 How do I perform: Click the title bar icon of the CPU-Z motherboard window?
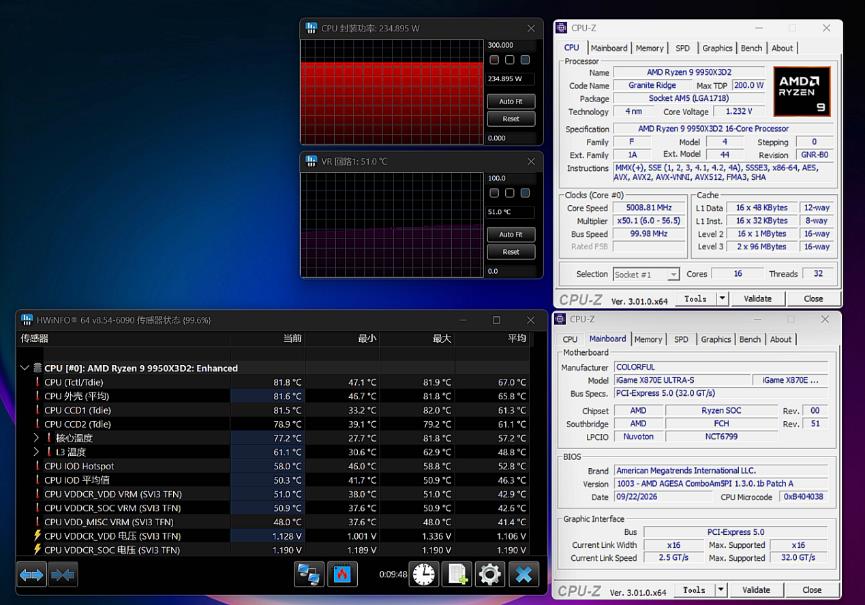pyautogui.click(x=560, y=319)
